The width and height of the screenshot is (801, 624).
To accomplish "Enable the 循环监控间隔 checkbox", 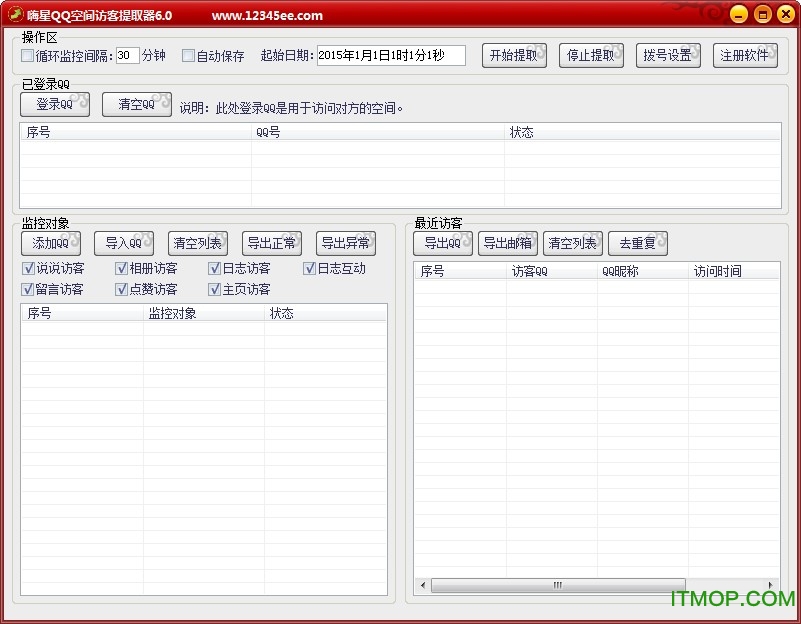I will pos(28,56).
